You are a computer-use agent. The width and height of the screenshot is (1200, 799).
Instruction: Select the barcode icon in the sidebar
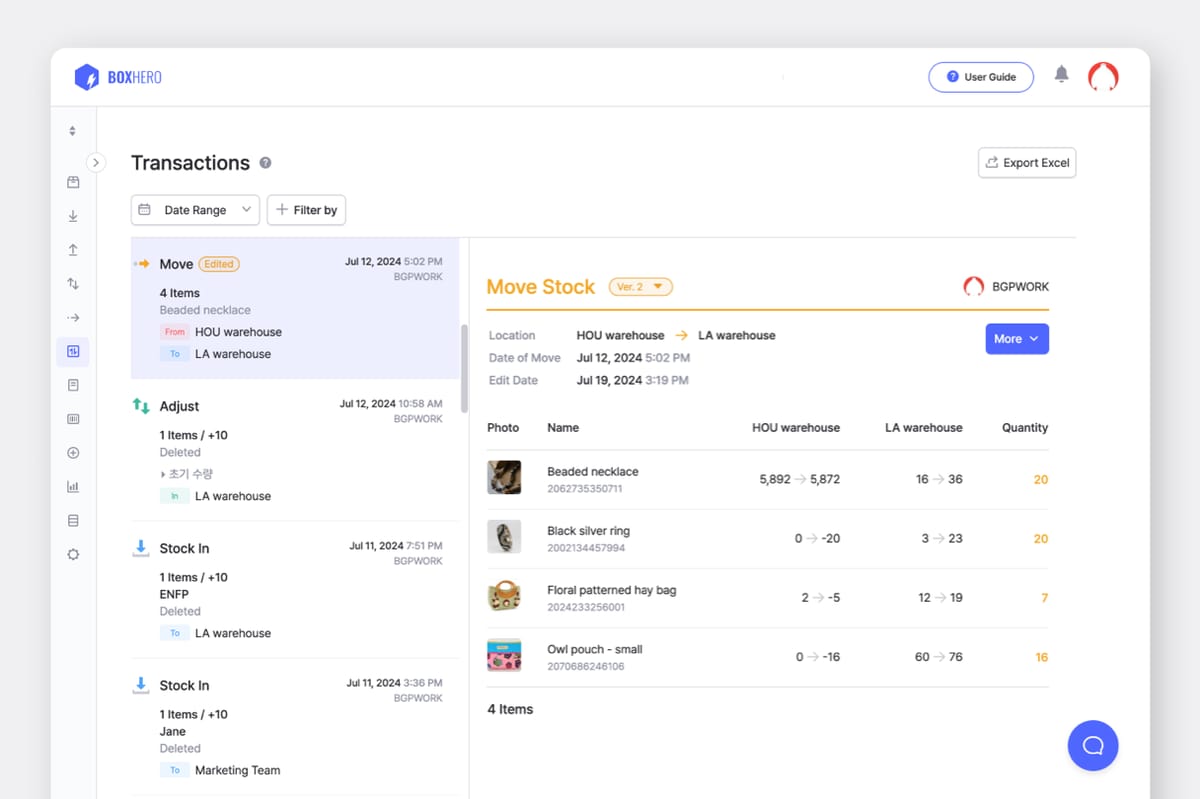point(72,418)
